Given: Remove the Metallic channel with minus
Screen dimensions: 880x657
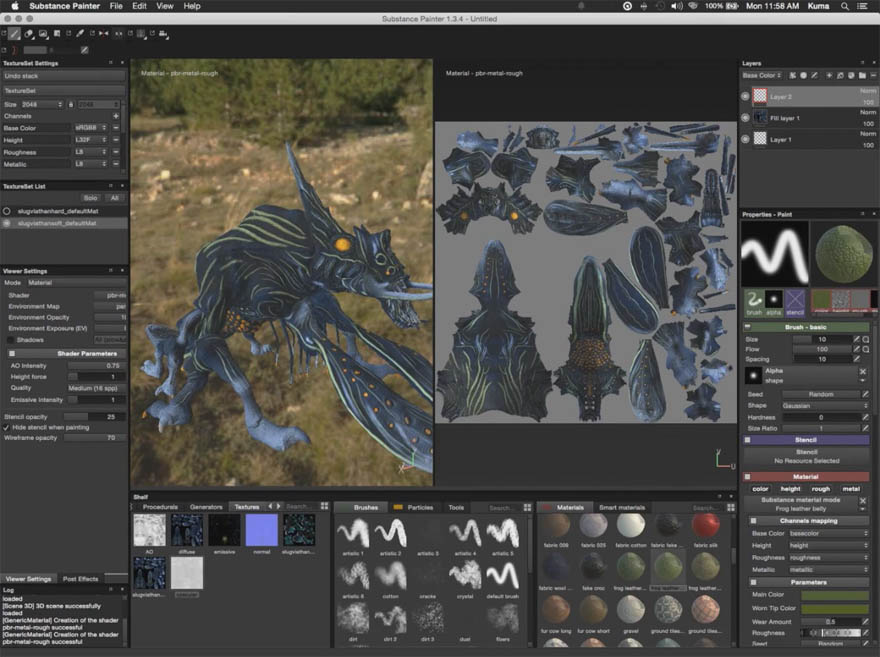Looking at the screenshot, I should [116, 164].
